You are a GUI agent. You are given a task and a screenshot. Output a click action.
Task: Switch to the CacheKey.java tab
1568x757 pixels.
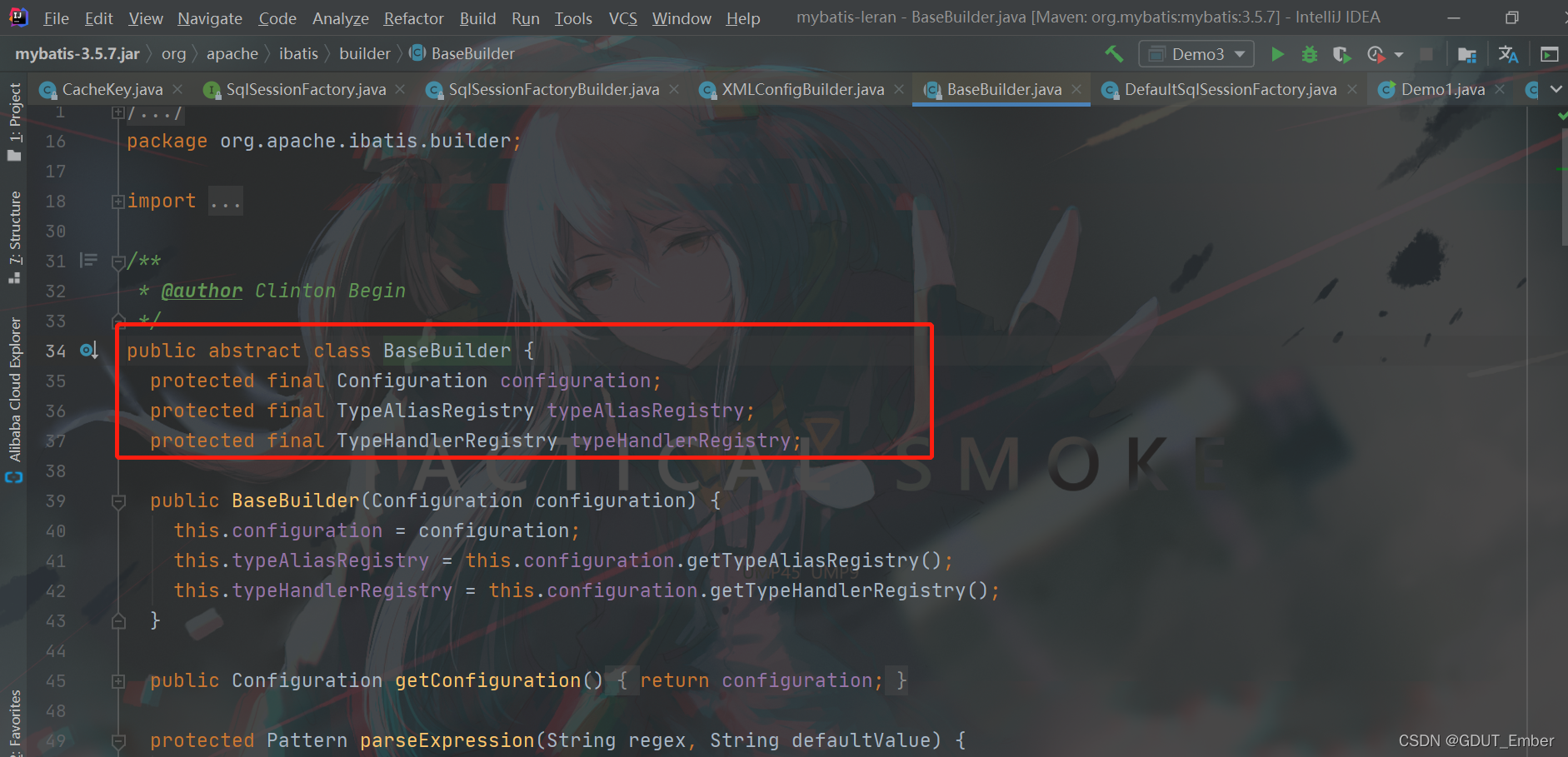pos(112,89)
